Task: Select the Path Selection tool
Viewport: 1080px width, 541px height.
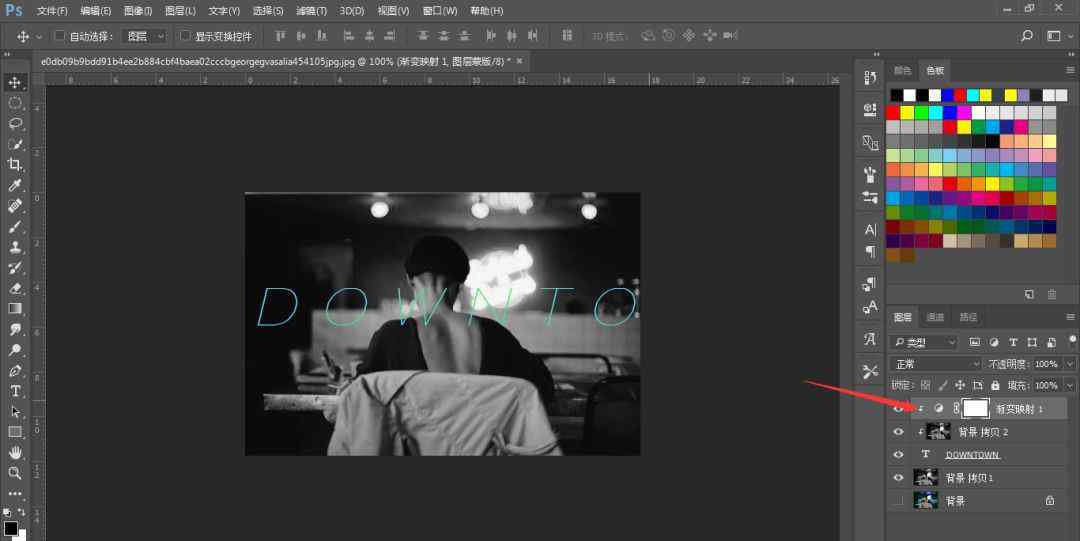Action: click(x=14, y=411)
